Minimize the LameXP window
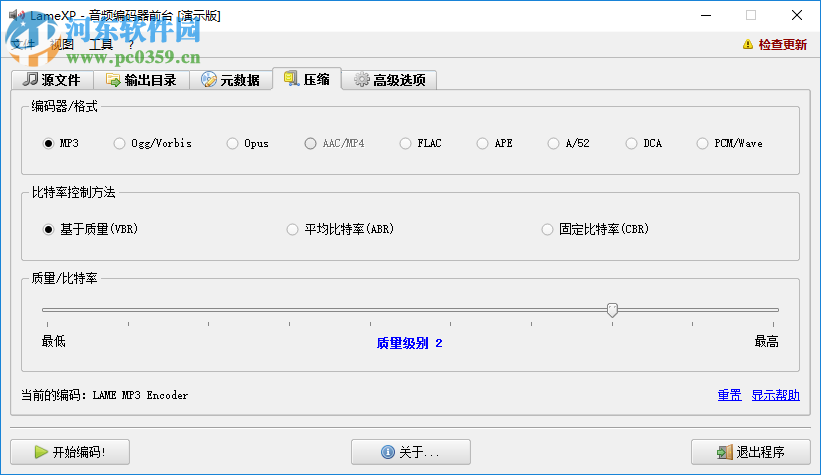821x475 pixels. pos(706,15)
